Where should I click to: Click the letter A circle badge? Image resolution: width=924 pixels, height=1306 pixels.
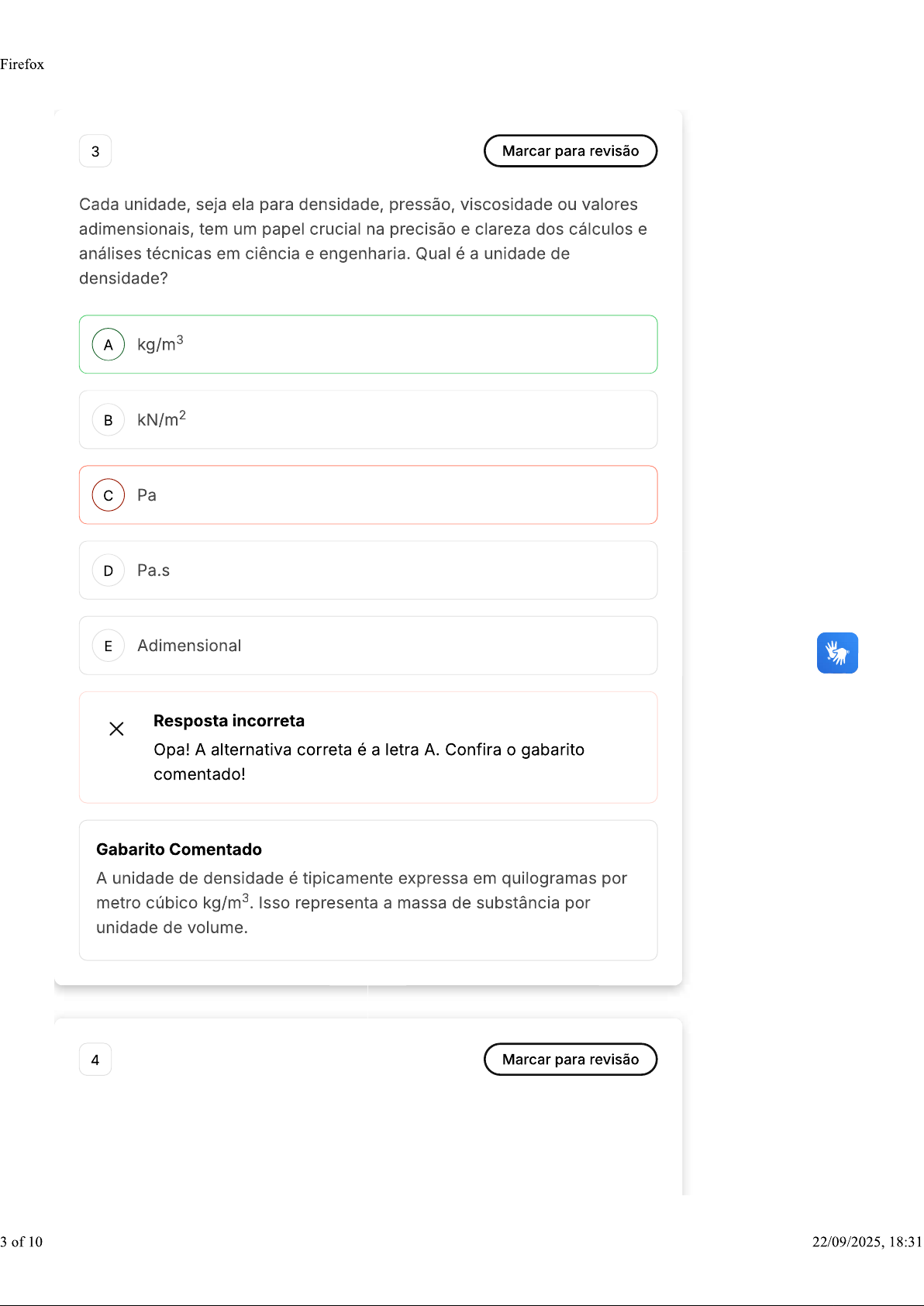pos(109,345)
